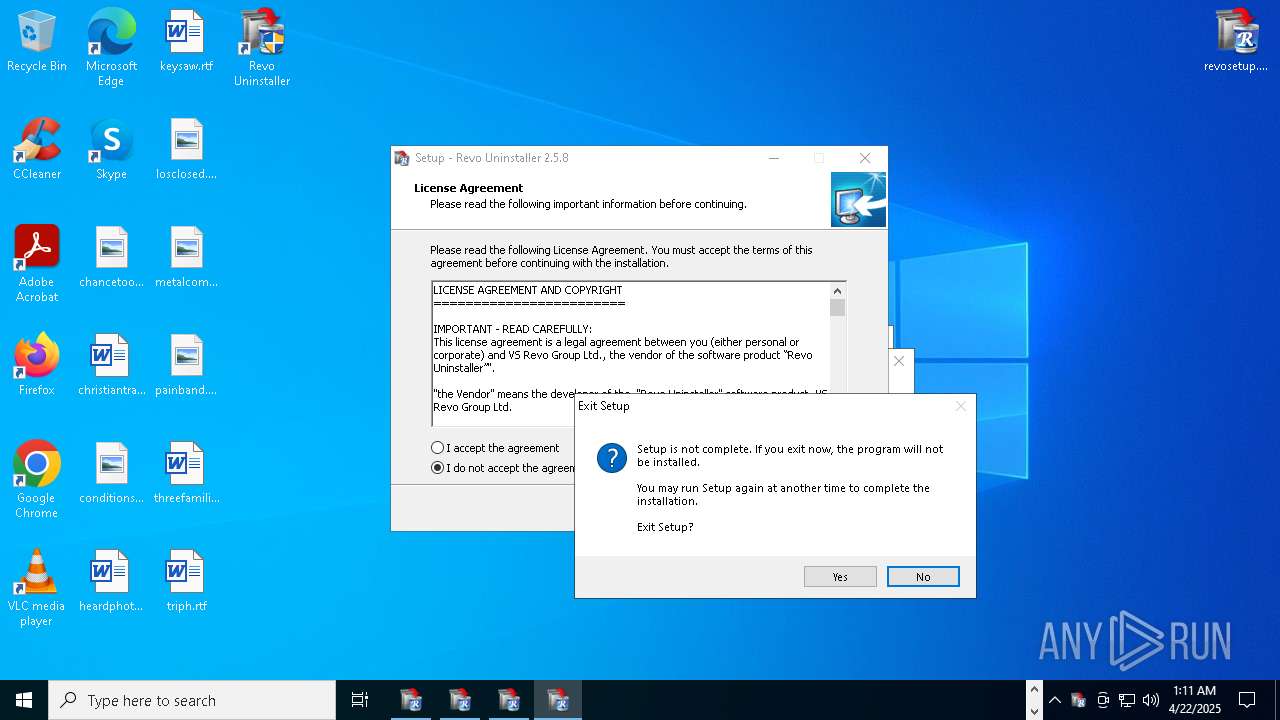Click No to continue the setup
Image resolution: width=1280 pixels, height=720 pixels.
(923, 577)
